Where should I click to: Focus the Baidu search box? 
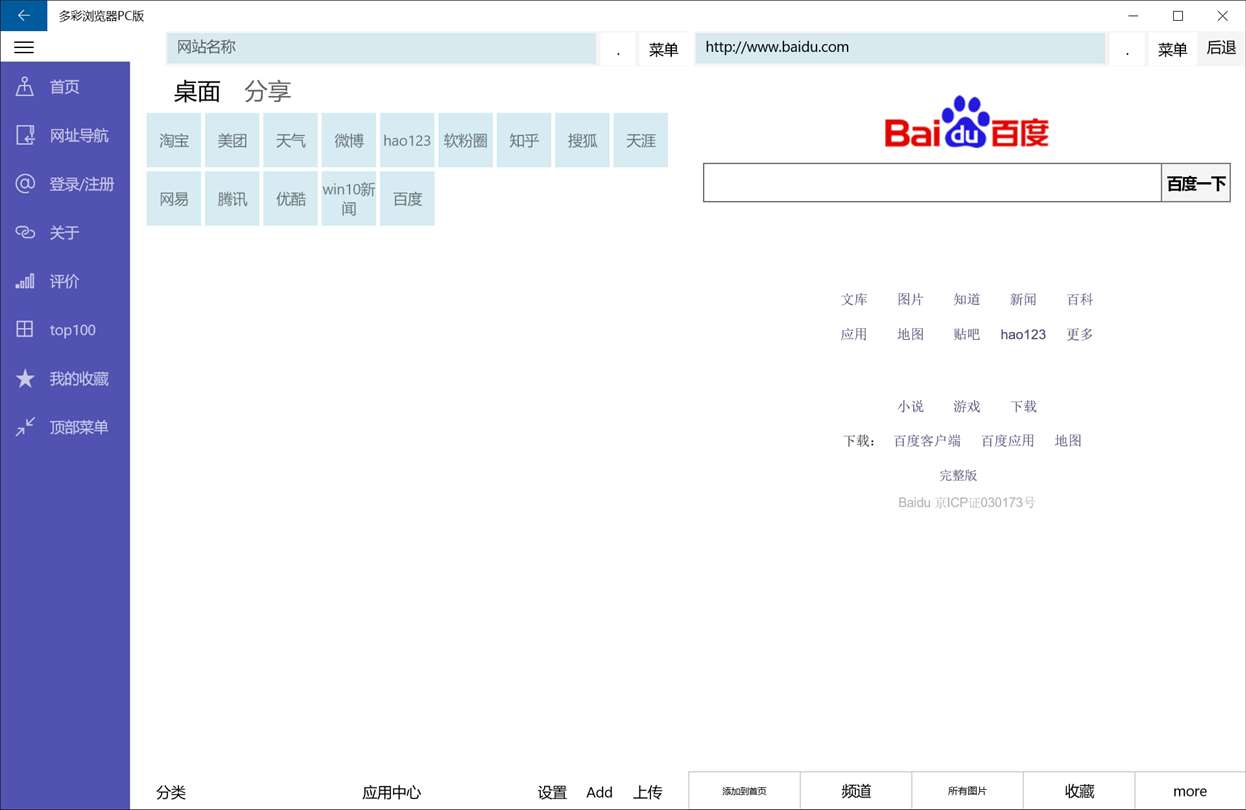(x=932, y=183)
